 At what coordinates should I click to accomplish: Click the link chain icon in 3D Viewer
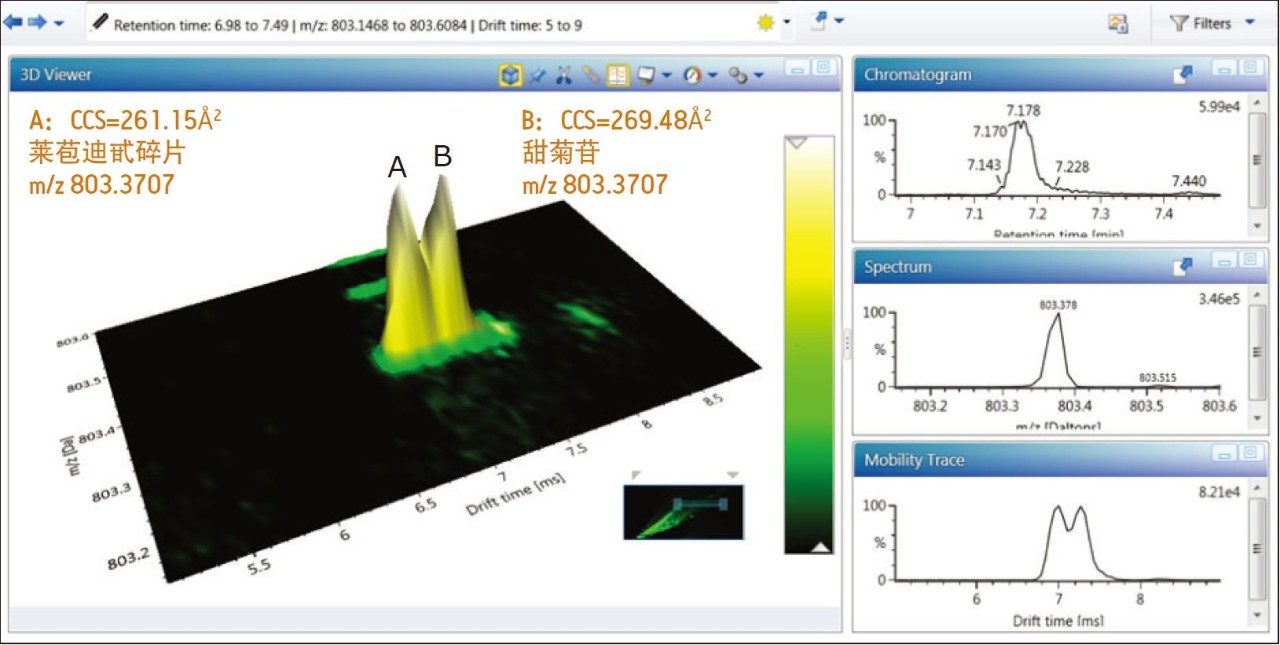click(x=590, y=74)
